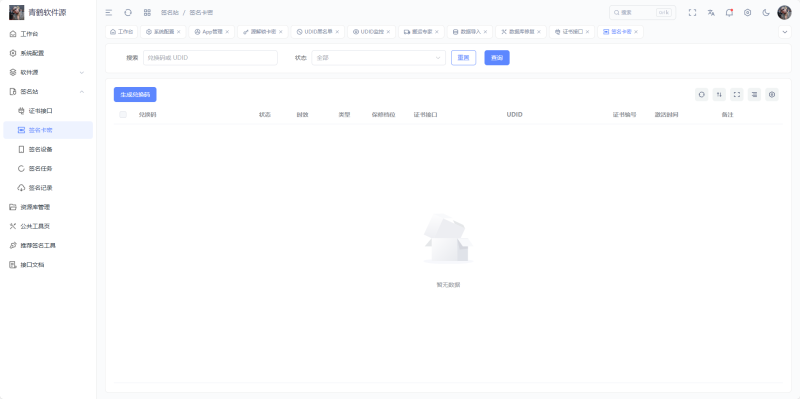Click the table sort arrows toolbar icon

tap(719, 94)
